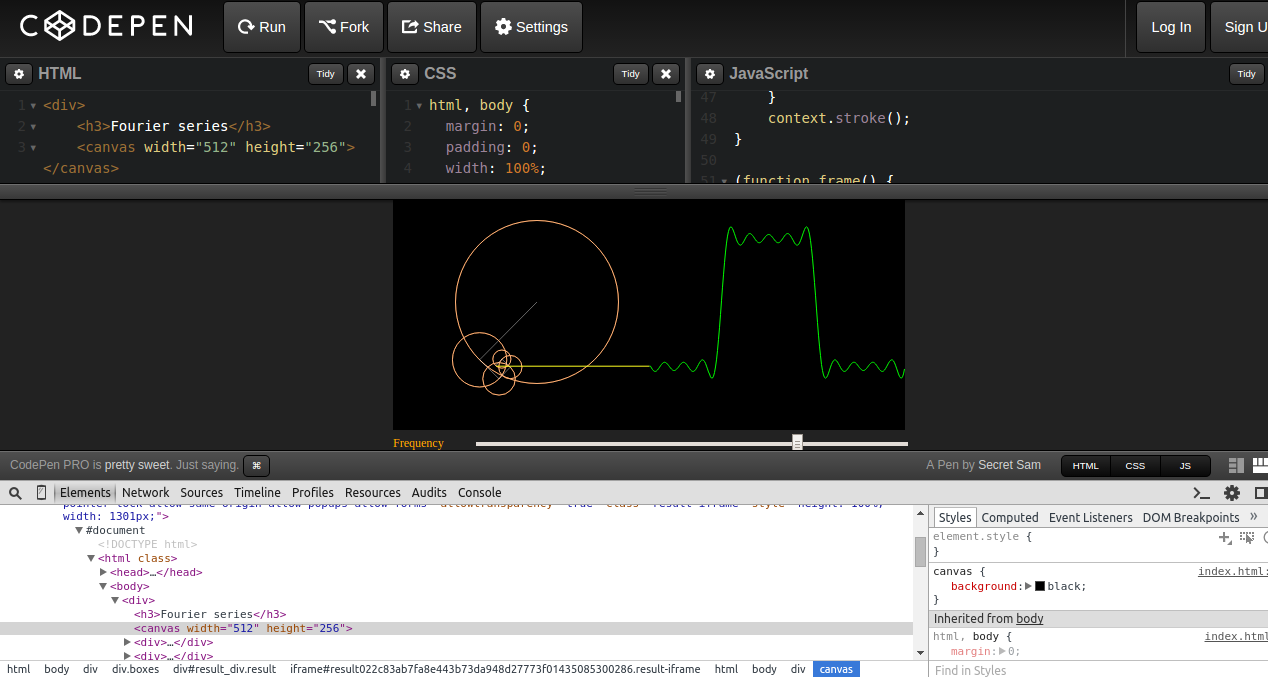Screen dimensions: 1268x677
Task: Toggle the JS editor view button
Action: coord(1185,466)
